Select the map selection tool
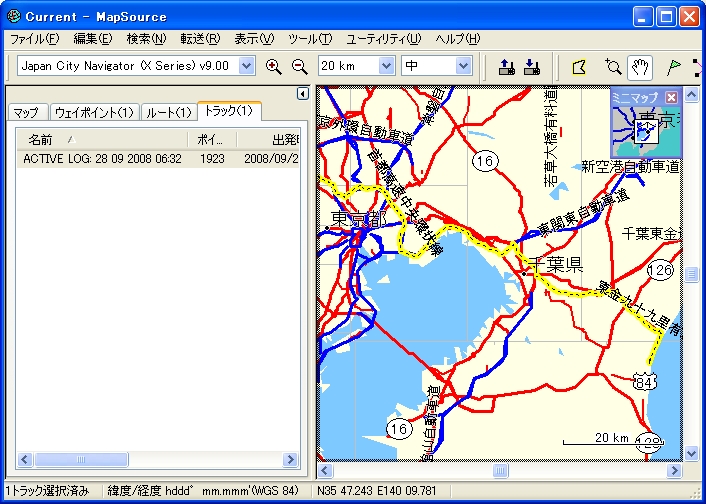Screen dimensions: 706x504 (x=579, y=68)
